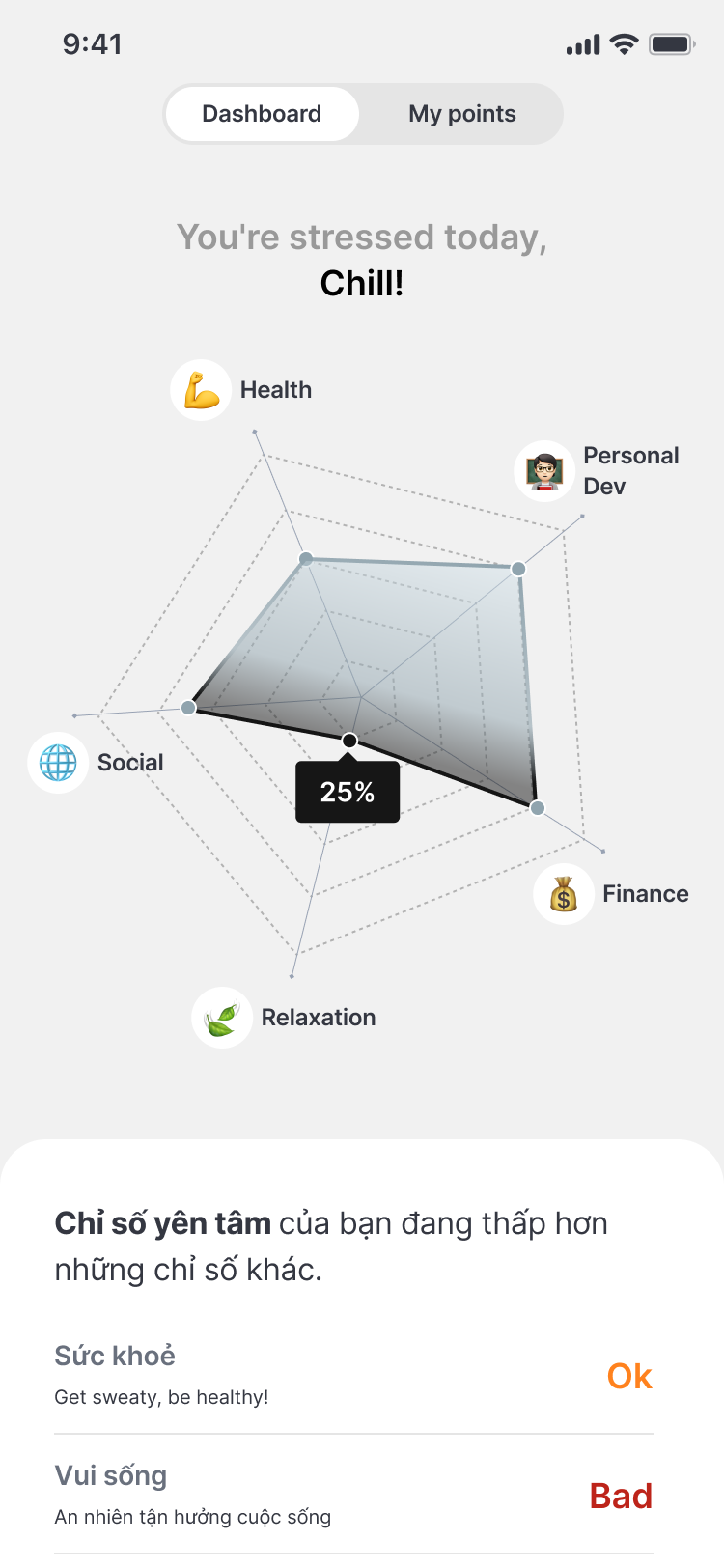724x1568 pixels.
Task: Tap the Relaxation leaf icon
Action: point(222,1018)
